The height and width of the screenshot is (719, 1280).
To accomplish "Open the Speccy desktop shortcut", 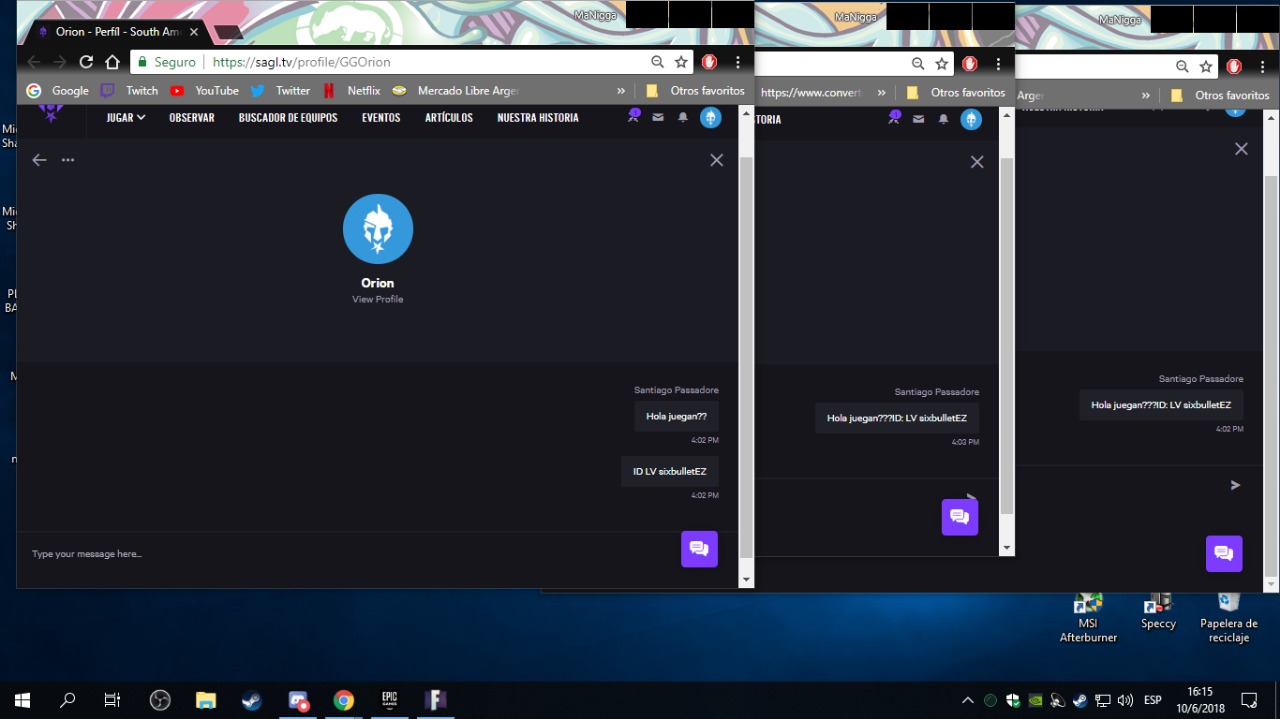I will coord(1158,611).
